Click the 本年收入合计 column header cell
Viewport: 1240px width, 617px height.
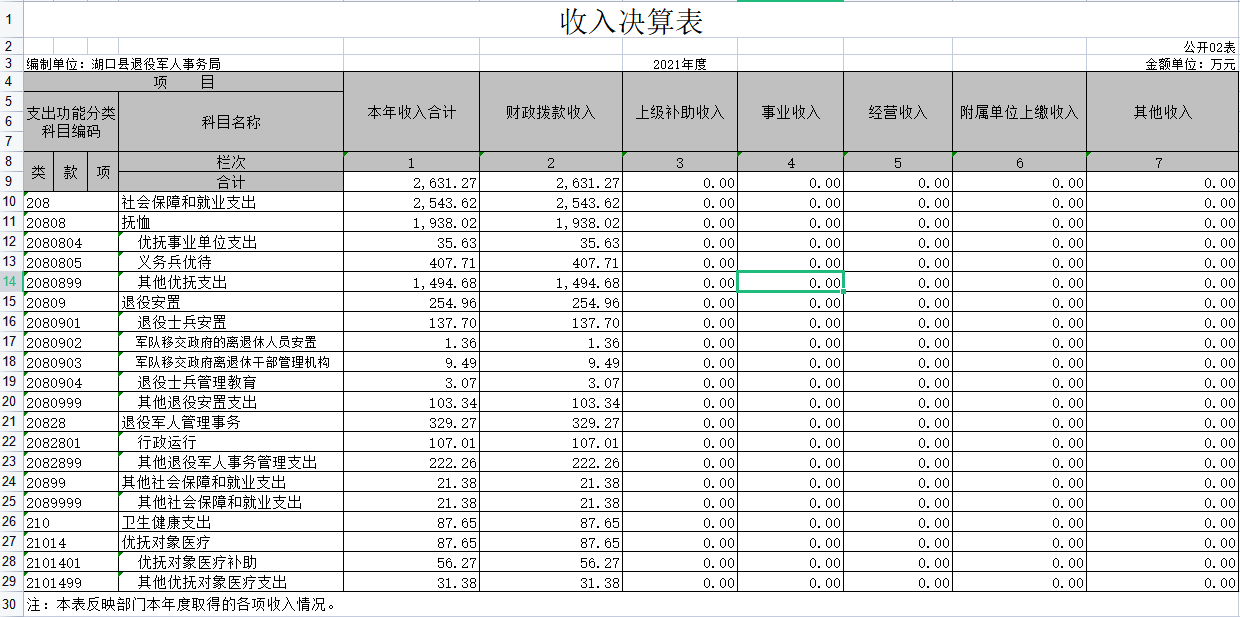(x=411, y=112)
